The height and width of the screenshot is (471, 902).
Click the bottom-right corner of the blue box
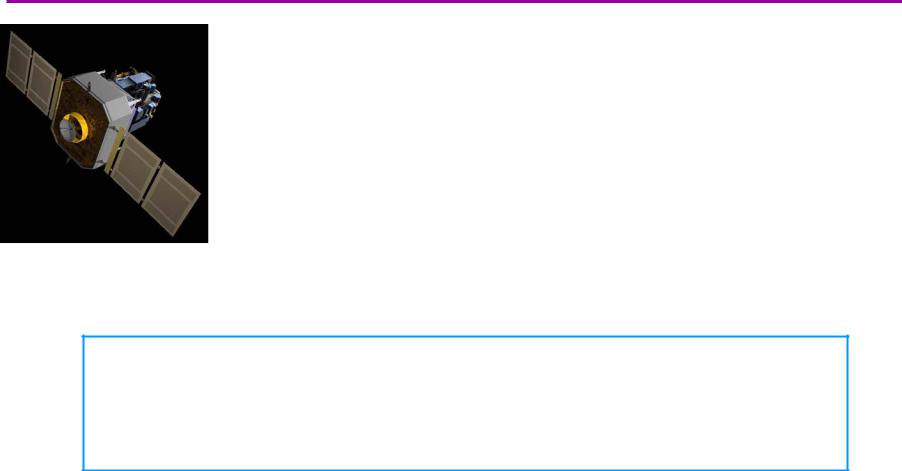[x=848, y=469]
